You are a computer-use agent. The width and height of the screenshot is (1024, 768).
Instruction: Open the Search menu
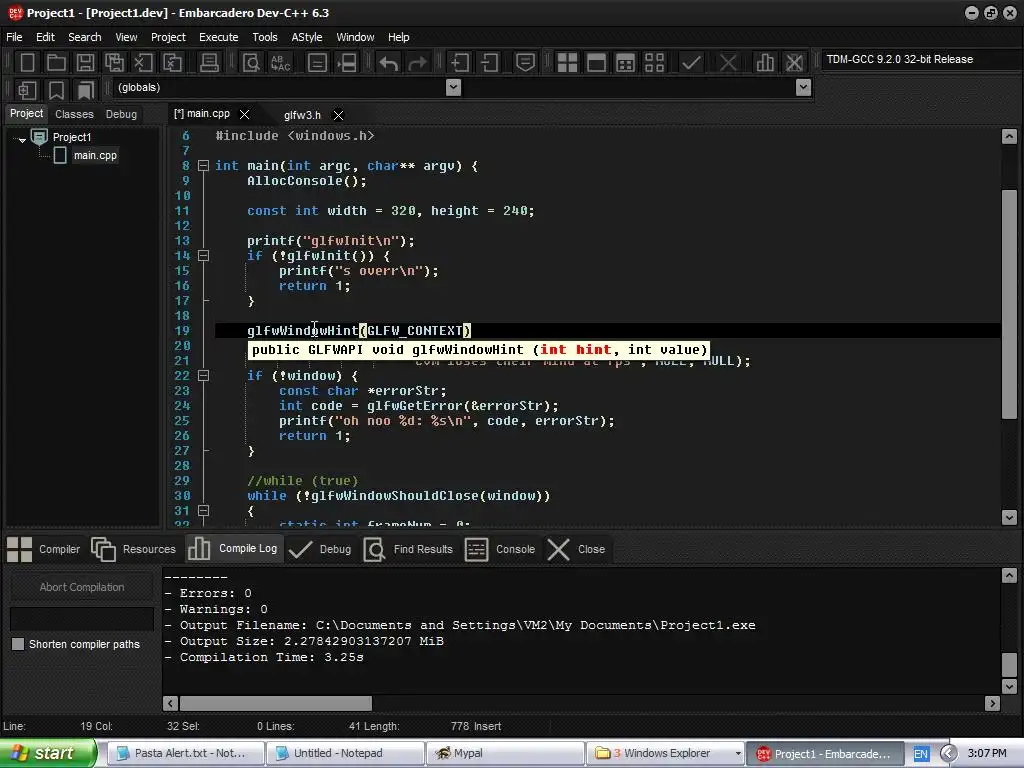(x=85, y=37)
